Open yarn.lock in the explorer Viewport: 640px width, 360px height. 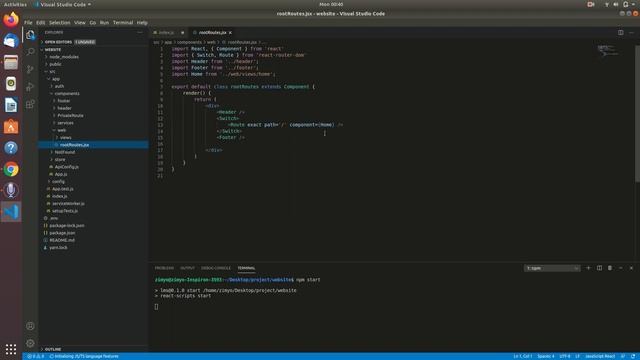[x=58, y=248]
